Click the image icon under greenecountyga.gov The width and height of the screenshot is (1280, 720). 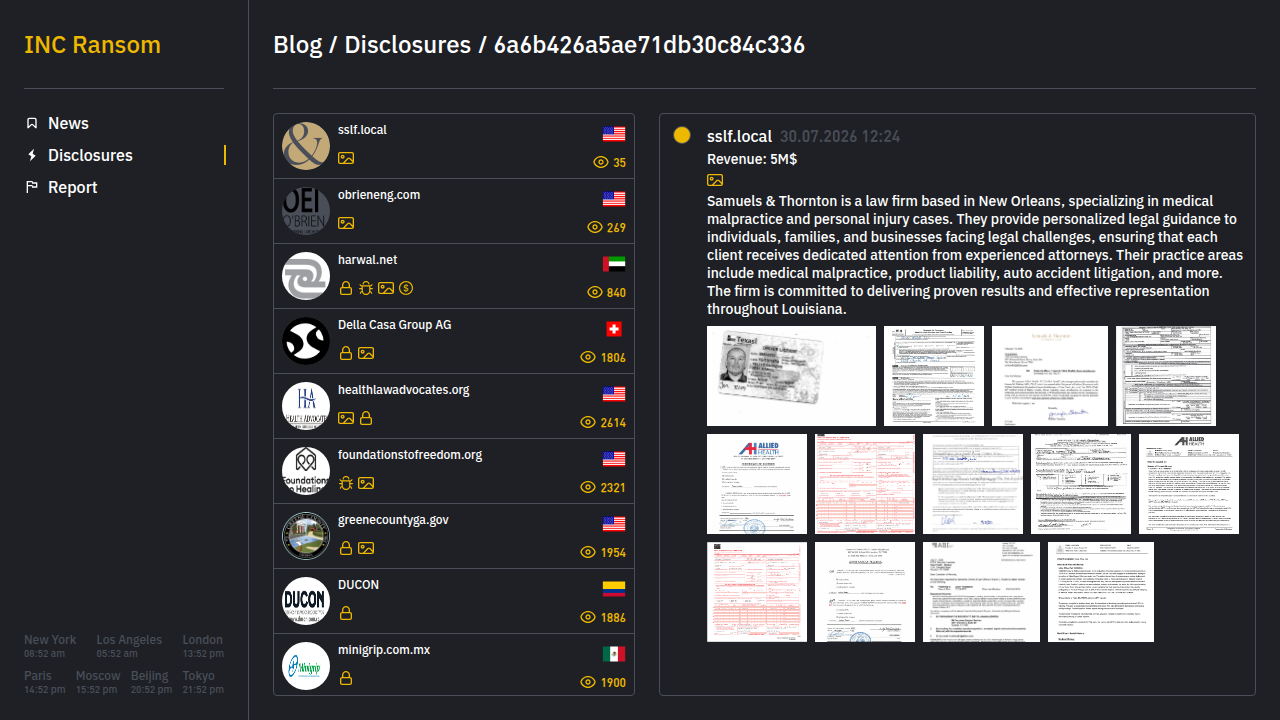point(366,548)
